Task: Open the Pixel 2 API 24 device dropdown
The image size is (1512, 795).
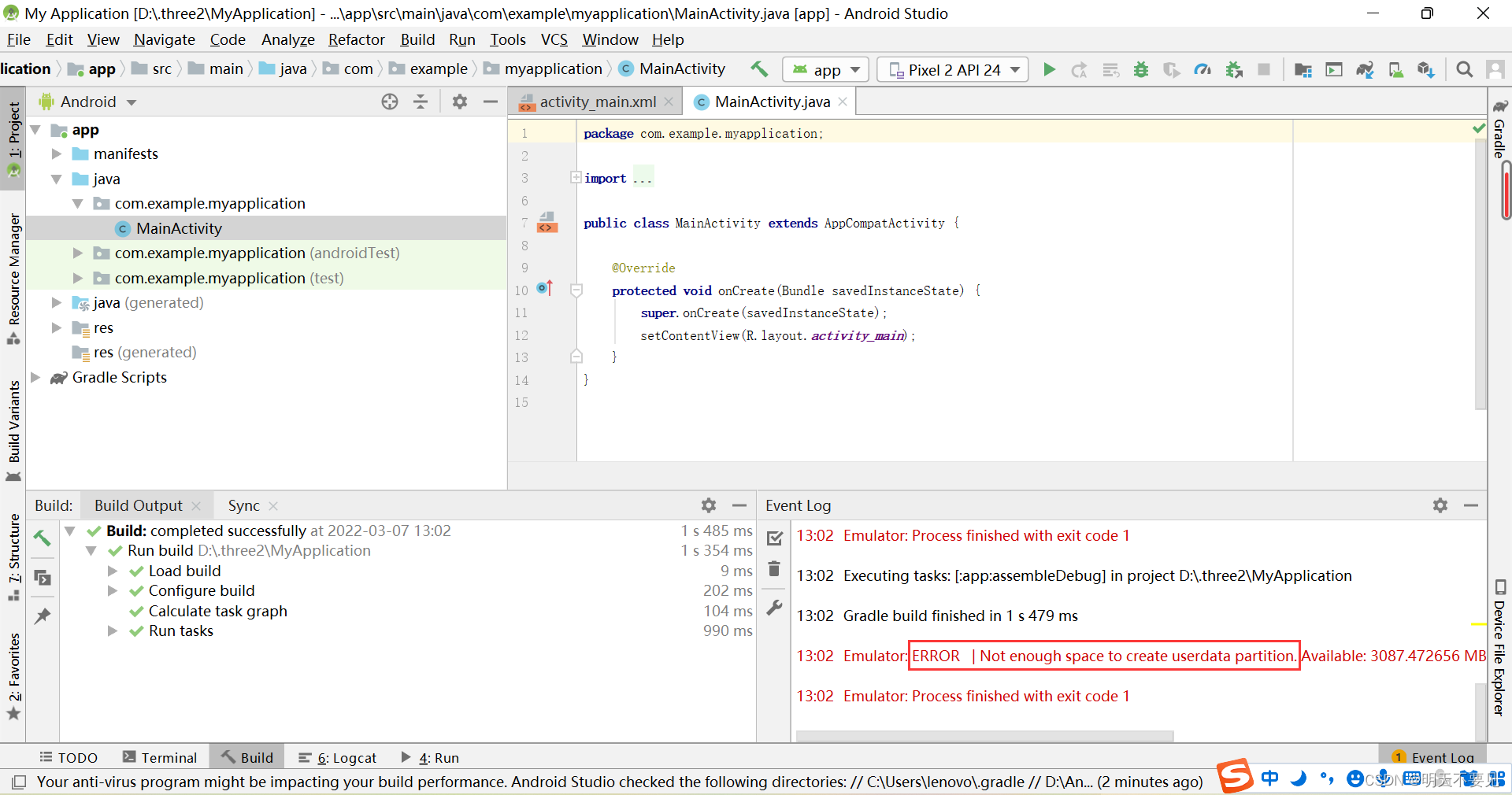Action: pos(953,69)
